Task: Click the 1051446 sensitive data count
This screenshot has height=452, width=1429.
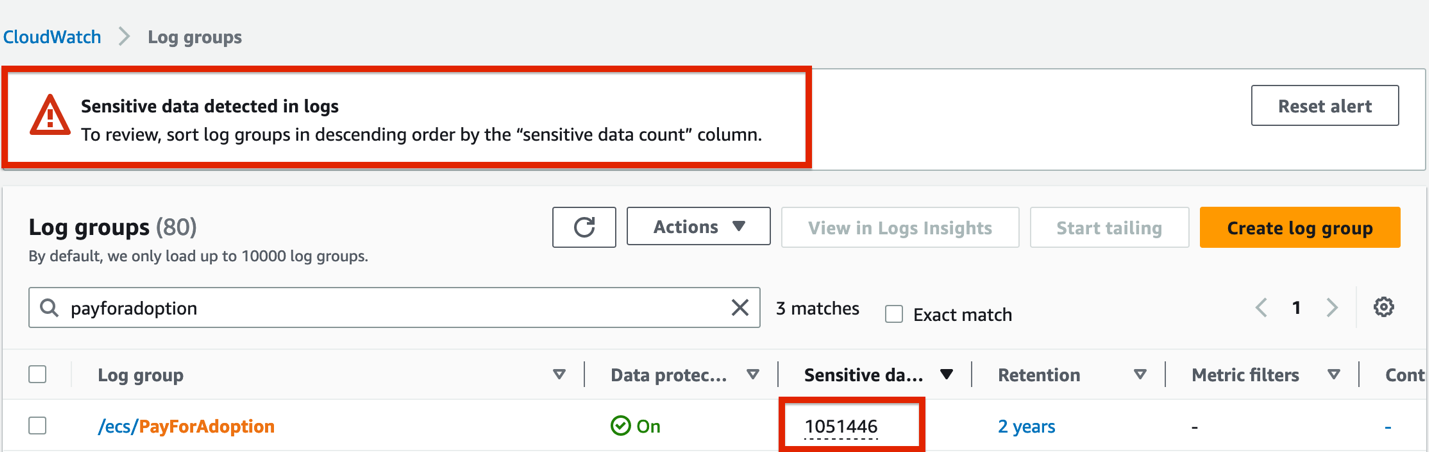Action: click(841, 427)
